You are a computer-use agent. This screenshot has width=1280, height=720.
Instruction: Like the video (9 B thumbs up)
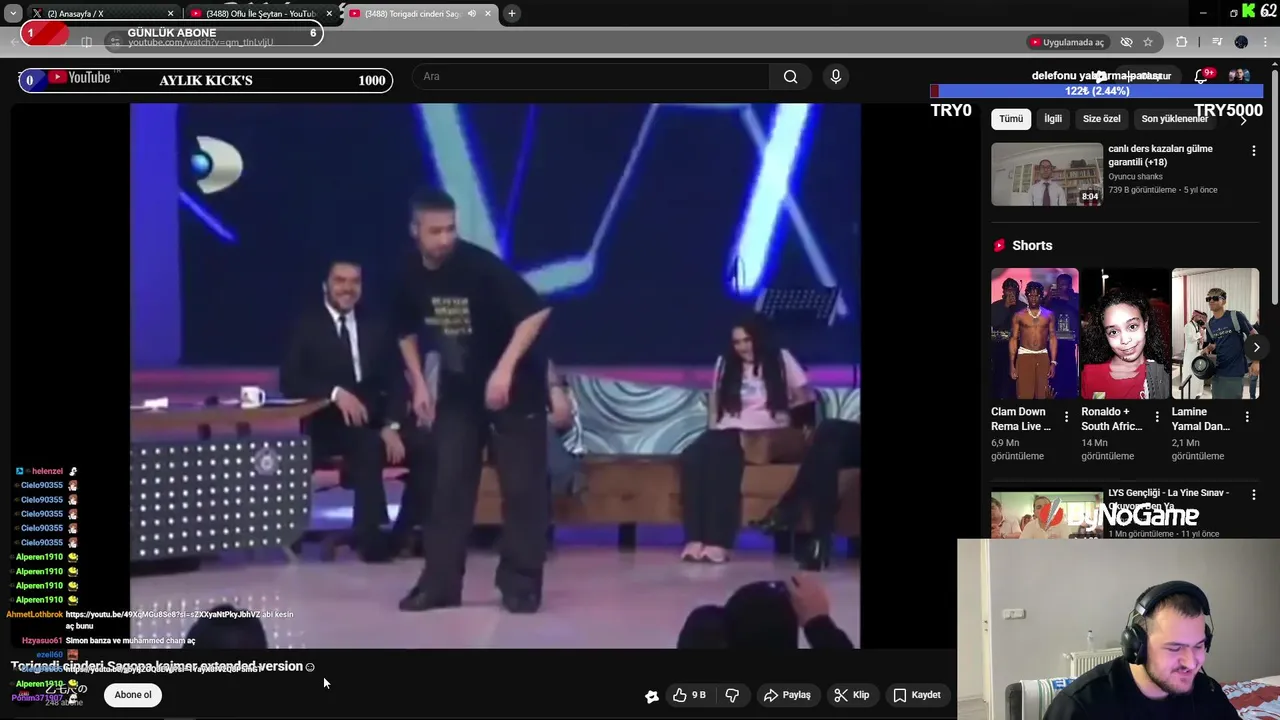pyautogui.click(x=689, y=695)
